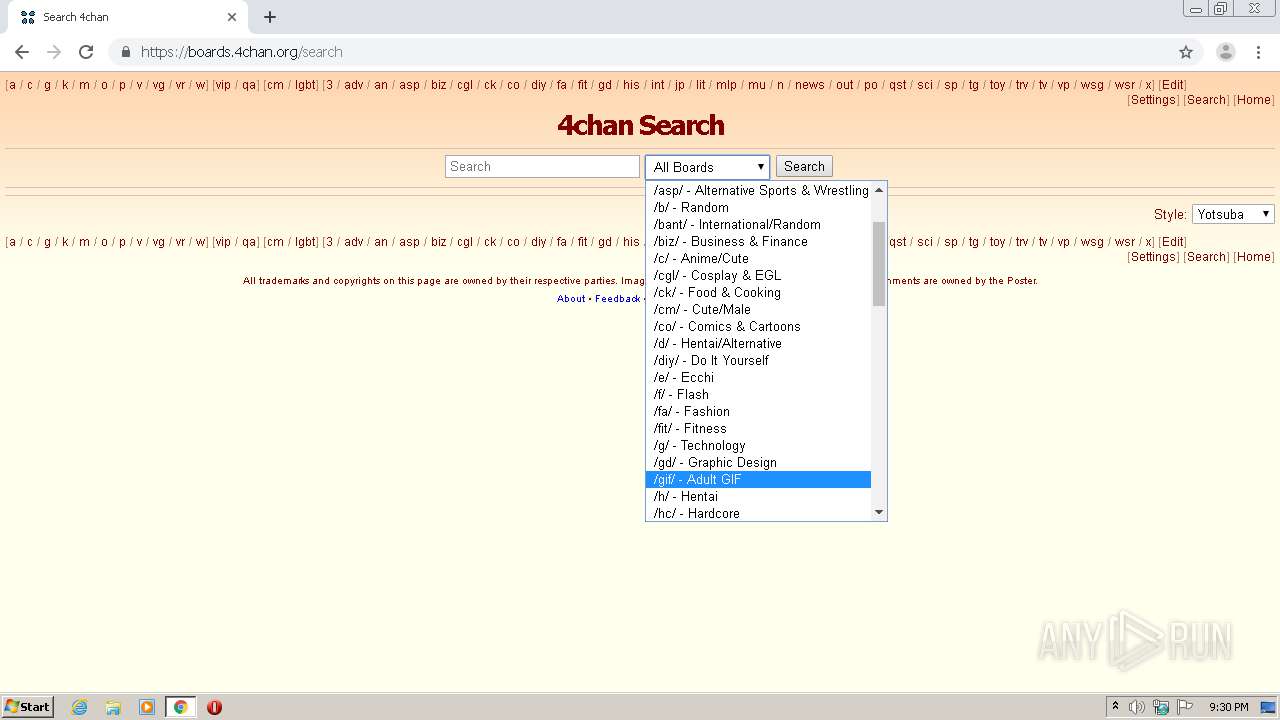Click the board list scrollbar thumb
Screen dimensions: 1280x720
pyautogui.click(x=879, y=264)
